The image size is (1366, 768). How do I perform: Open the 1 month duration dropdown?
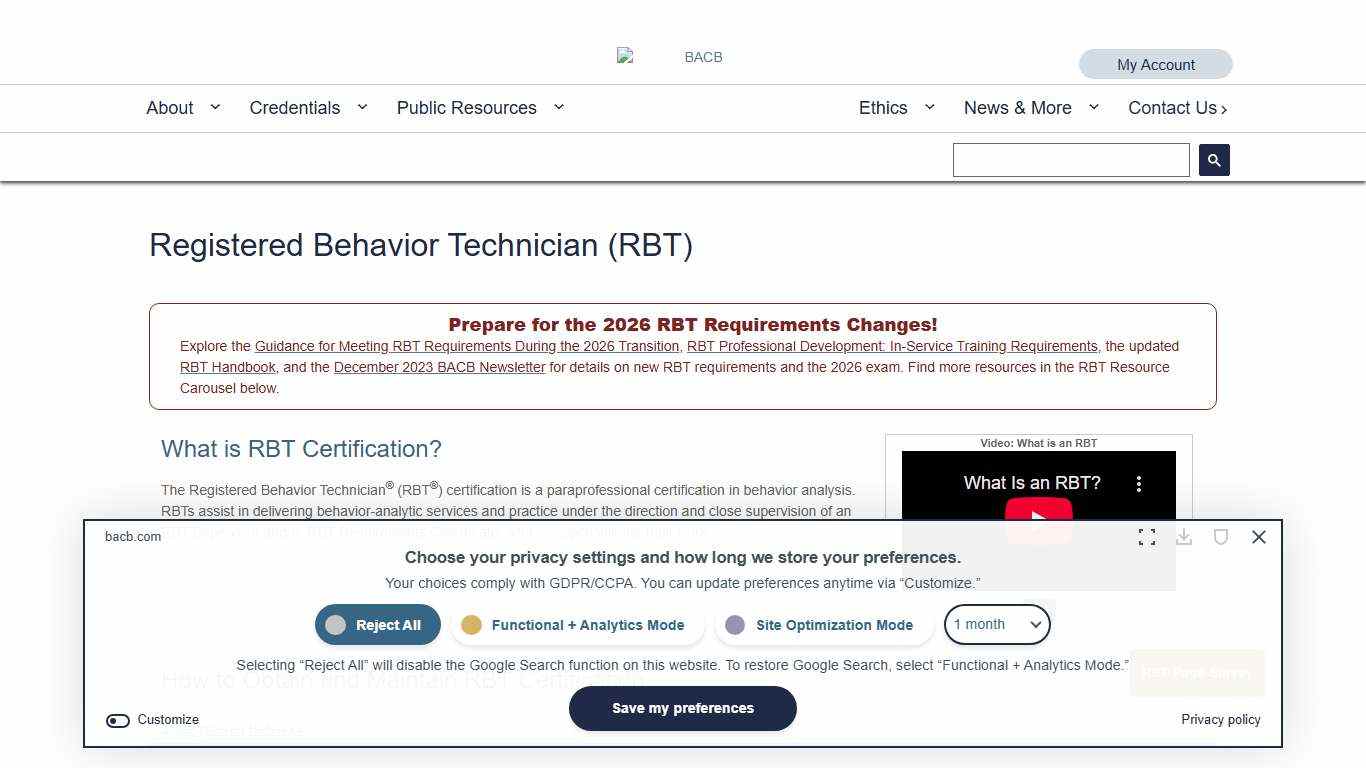tap(996, 624)
